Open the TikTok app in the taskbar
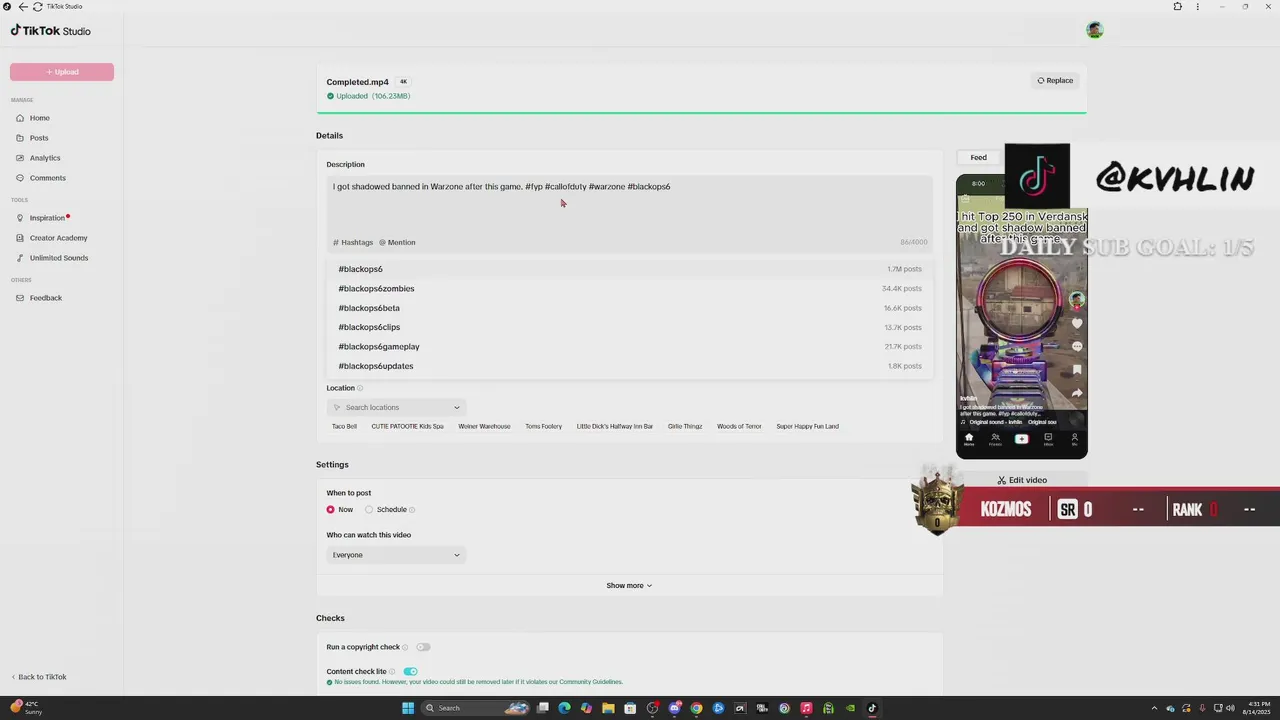 (x=872, y=708)
